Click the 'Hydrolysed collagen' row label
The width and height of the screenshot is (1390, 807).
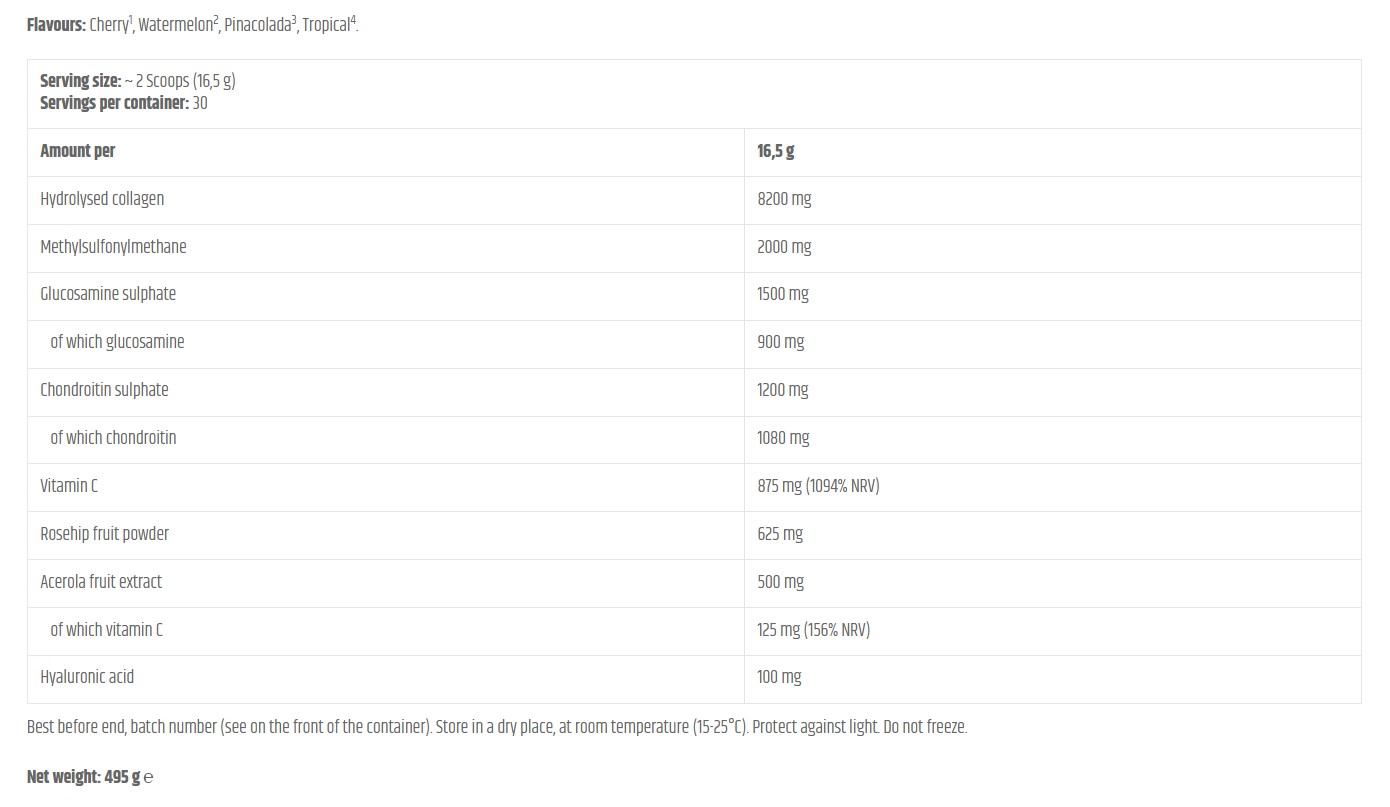coord(102,199)
